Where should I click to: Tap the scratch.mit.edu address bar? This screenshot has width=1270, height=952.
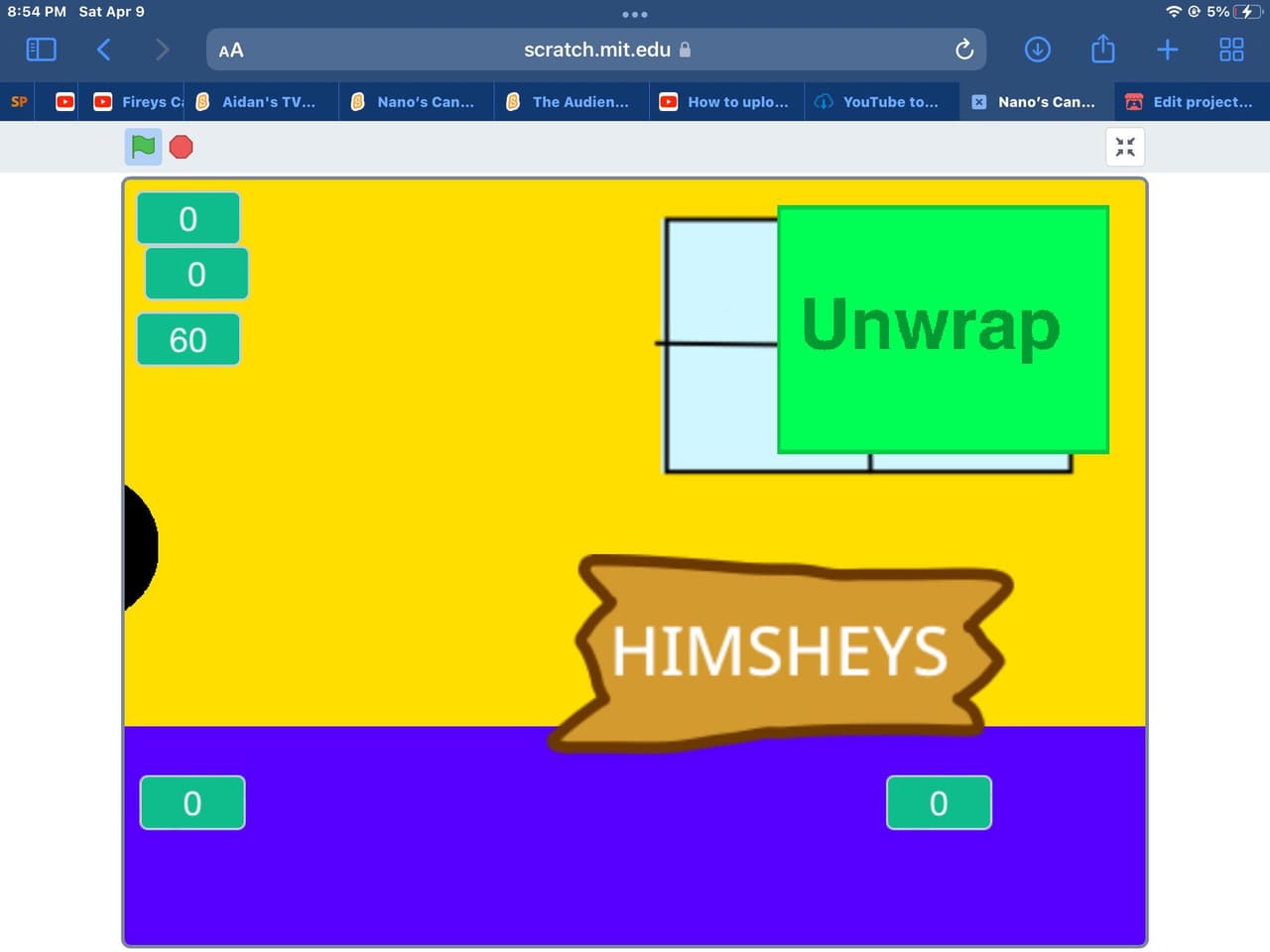[x=596, y=50]
